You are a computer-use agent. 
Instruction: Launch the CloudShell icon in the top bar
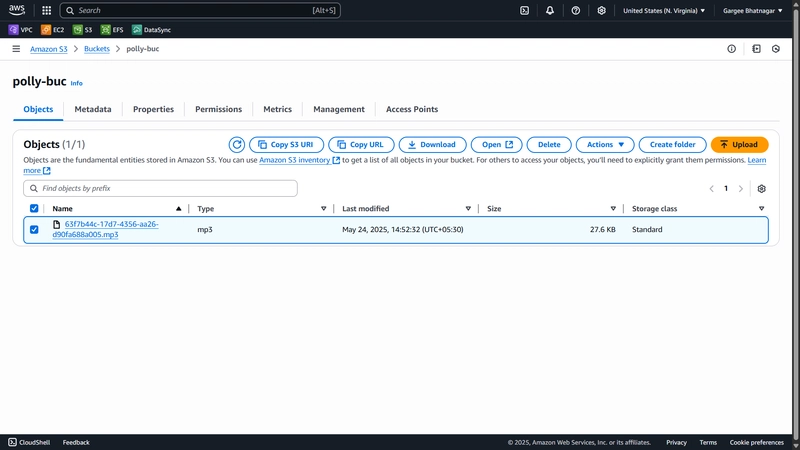point(524,10)
